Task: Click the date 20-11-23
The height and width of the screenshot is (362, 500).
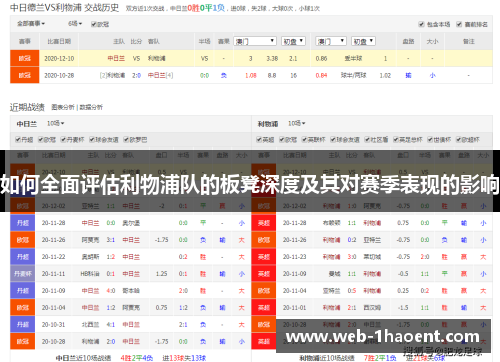Action: pos(294,257)
